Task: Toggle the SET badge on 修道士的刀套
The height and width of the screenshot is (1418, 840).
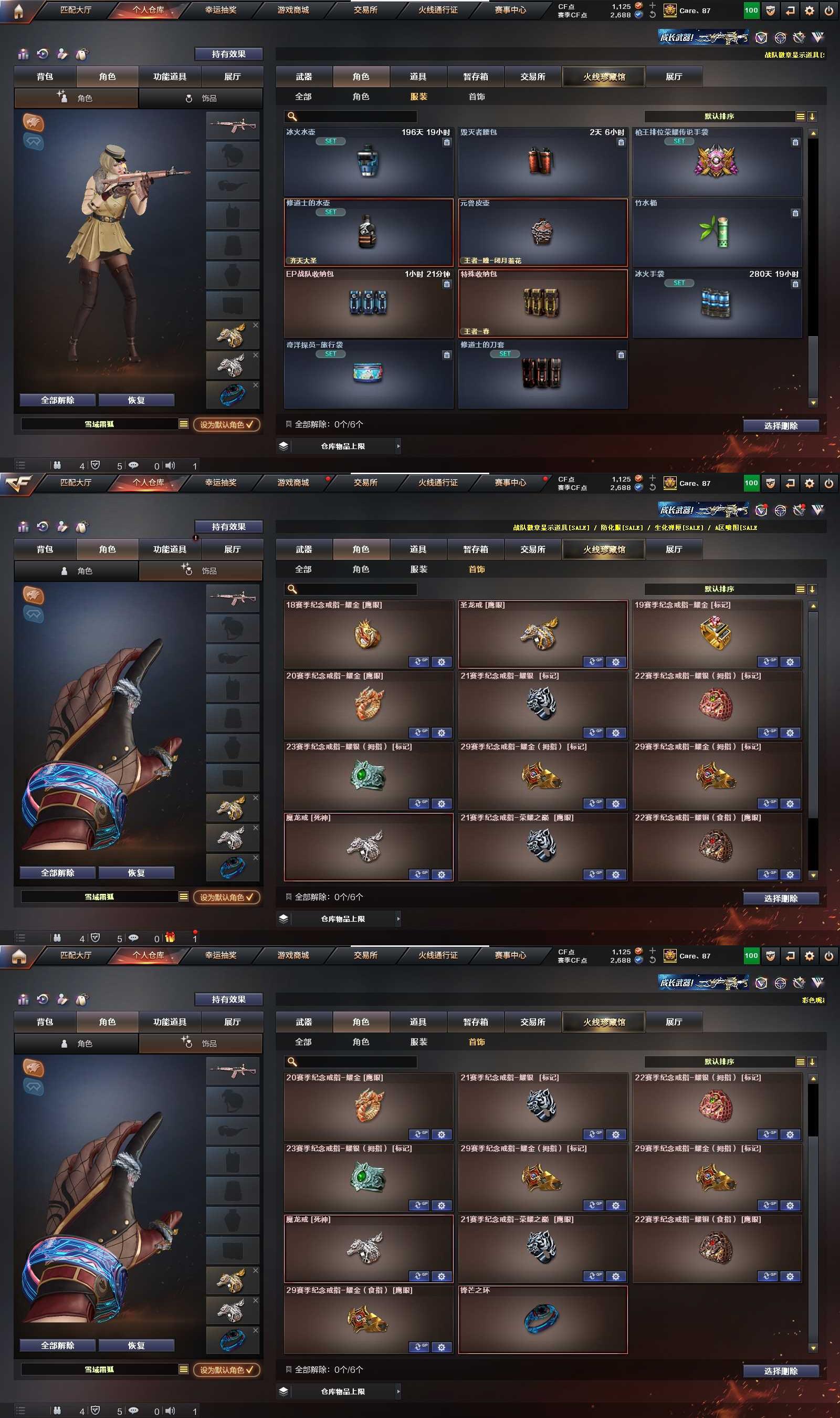Action: tap(505, 353)
